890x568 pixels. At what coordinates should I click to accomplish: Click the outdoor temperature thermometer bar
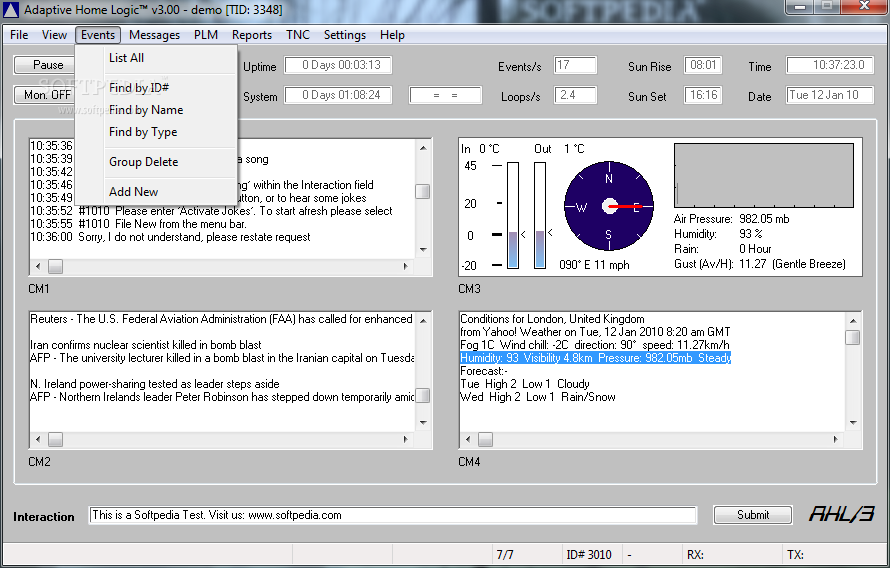click(540, 215)
